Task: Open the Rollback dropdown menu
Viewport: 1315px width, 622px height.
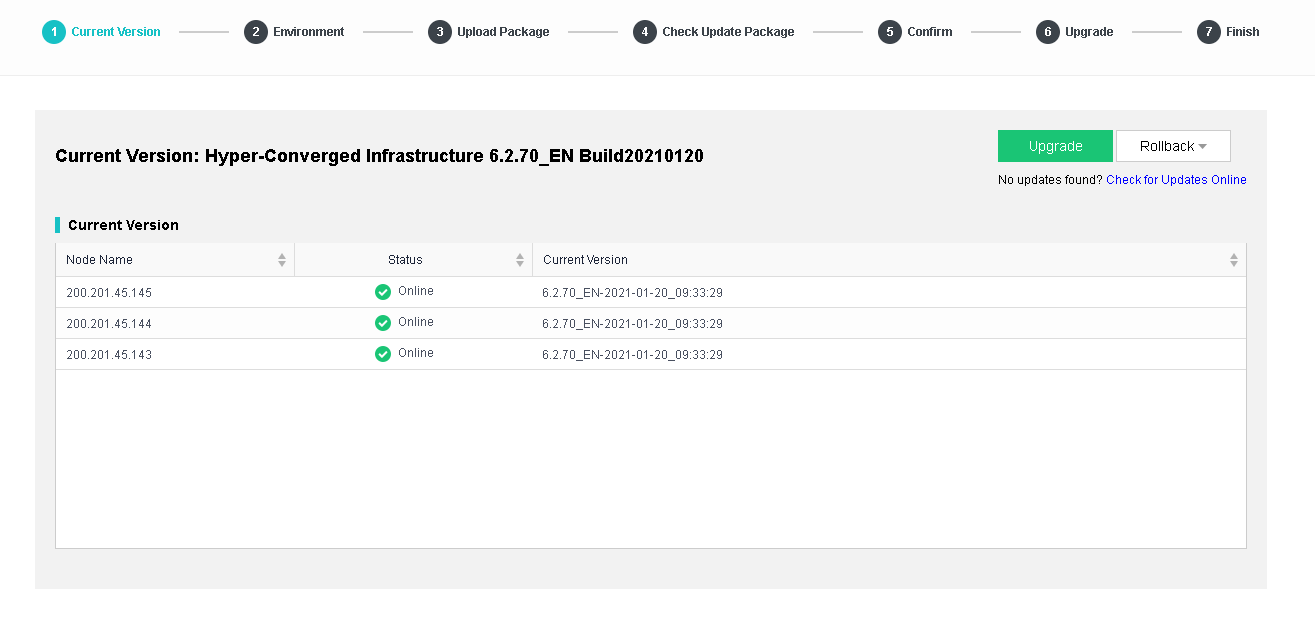Action: click(x=1173, y=146)
